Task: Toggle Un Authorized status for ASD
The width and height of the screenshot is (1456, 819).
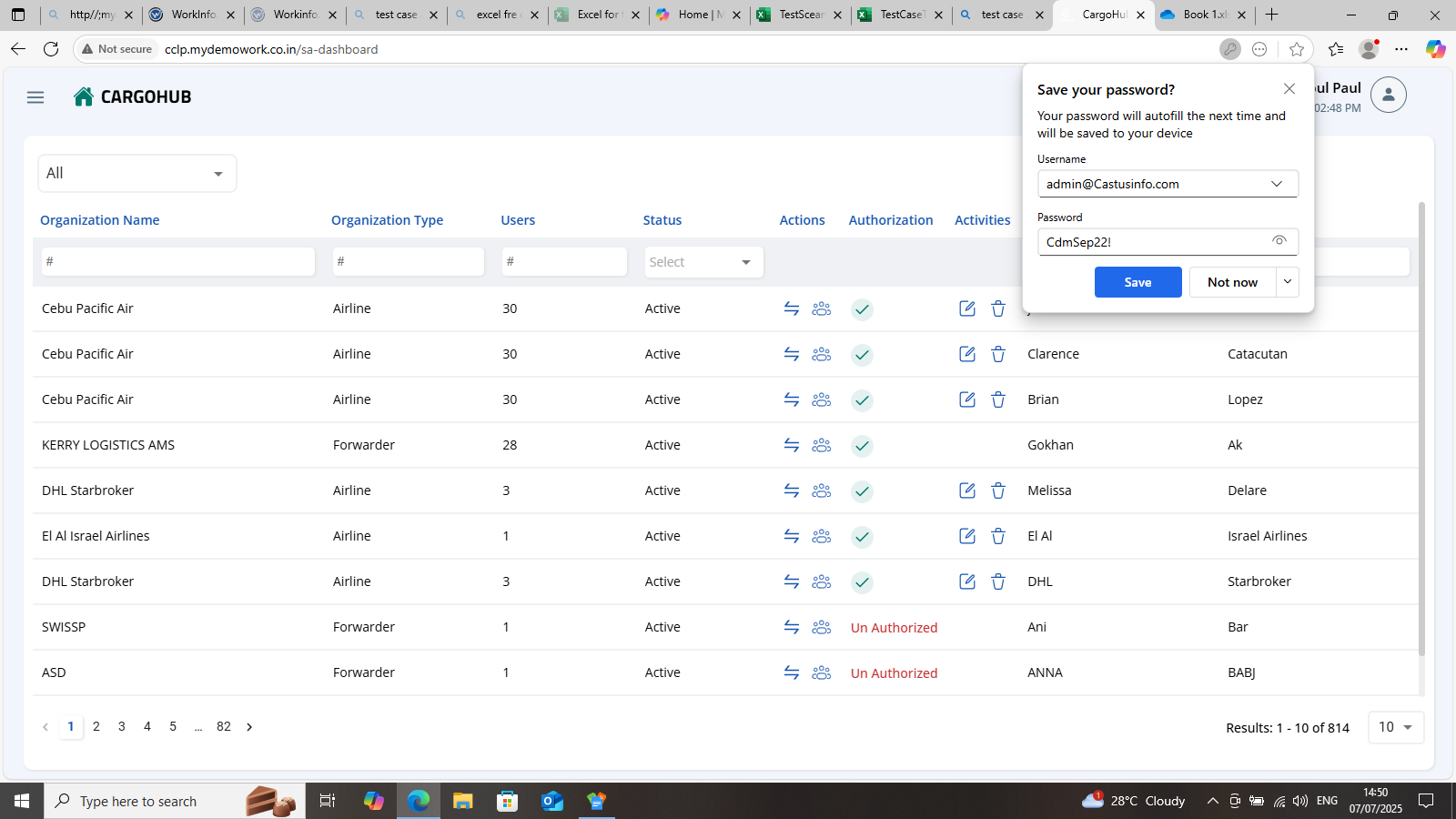Action: tap(894, 673)
